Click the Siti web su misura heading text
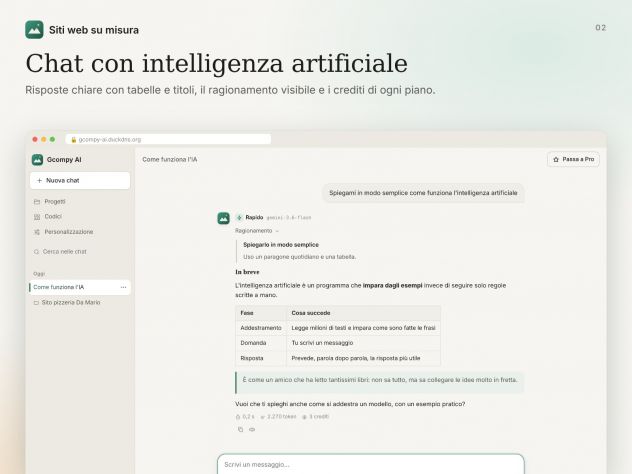 [94, 30]
